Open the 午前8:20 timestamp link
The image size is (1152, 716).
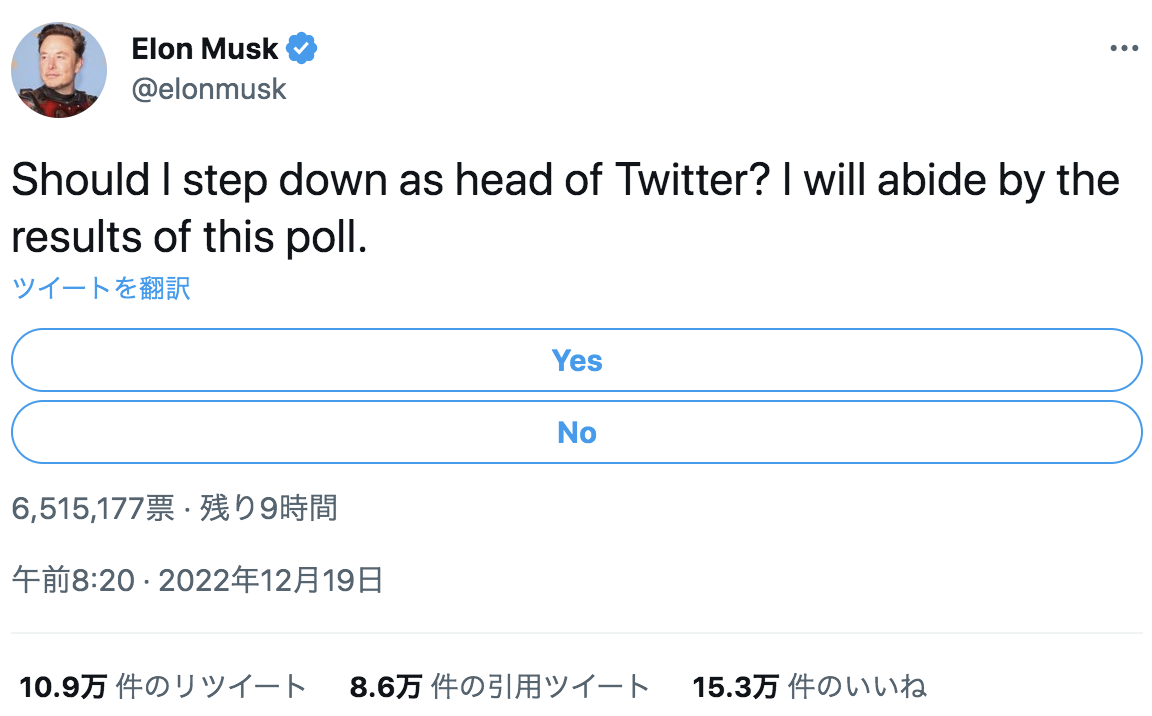tap(73, 580)
